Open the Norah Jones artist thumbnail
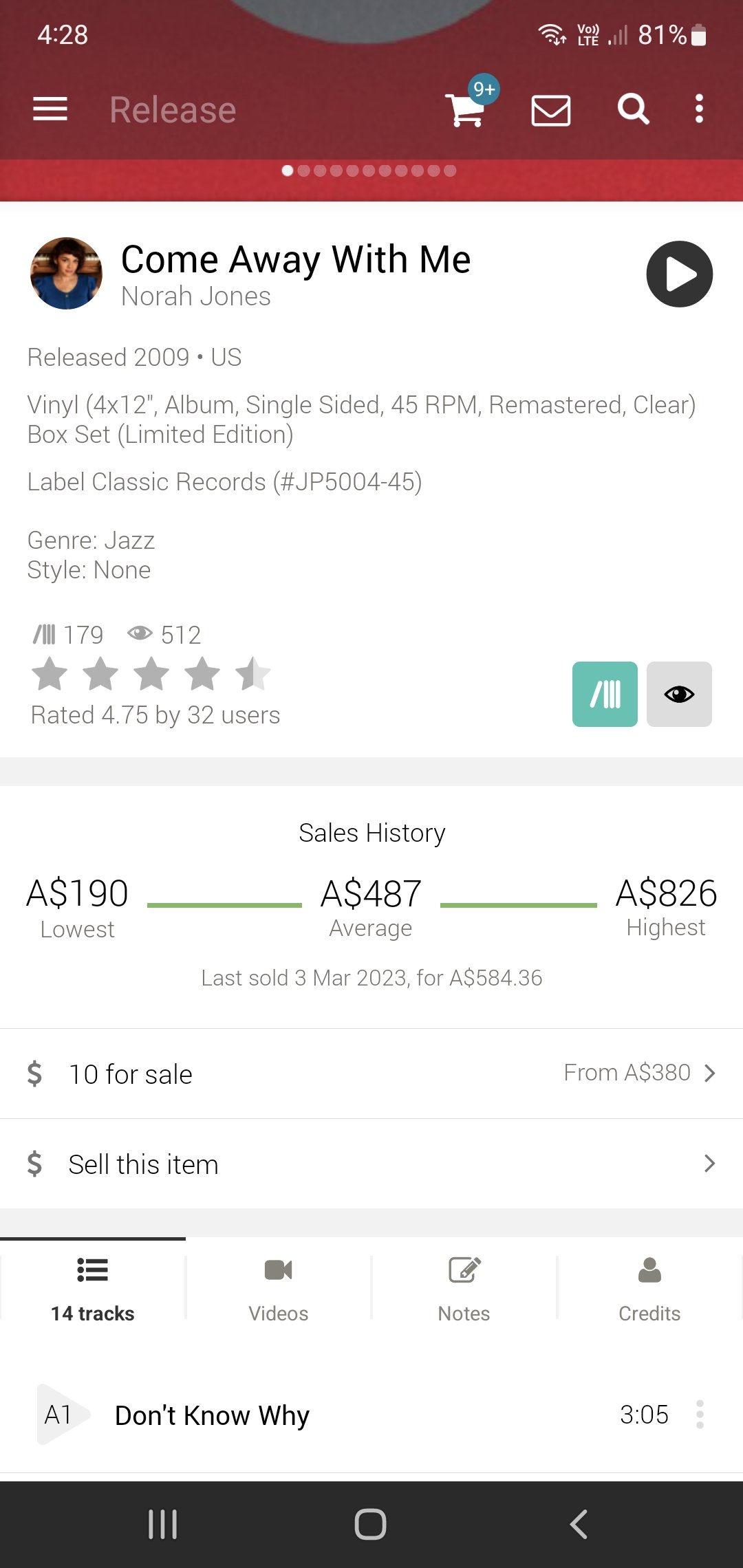The image size is (743, 1568). (66, 274)
